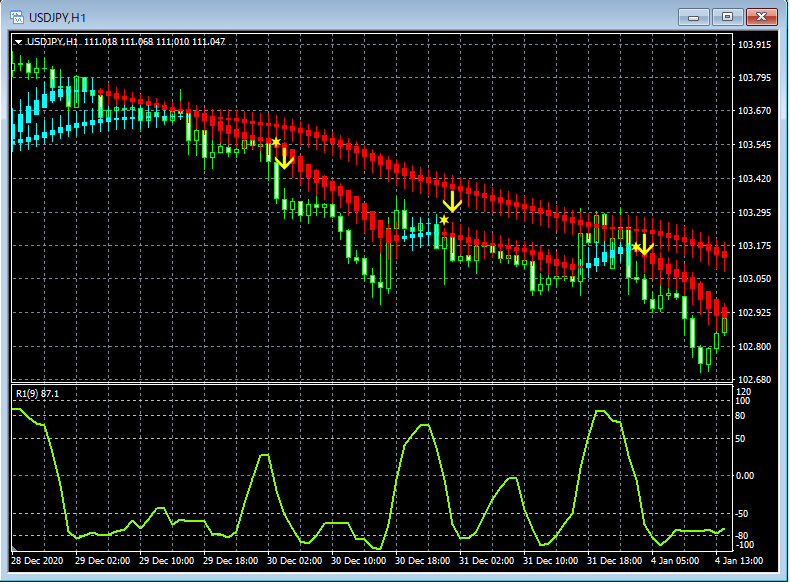Click the 30 Dec 02:00 time label

tap(294, 561)
